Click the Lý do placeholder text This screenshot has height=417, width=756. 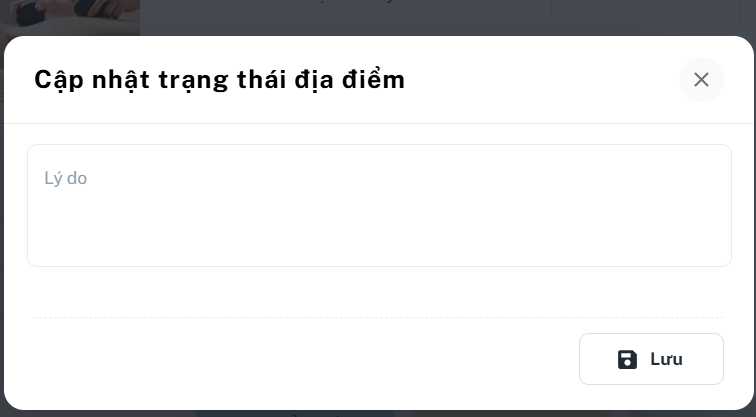tap(66, 178)
